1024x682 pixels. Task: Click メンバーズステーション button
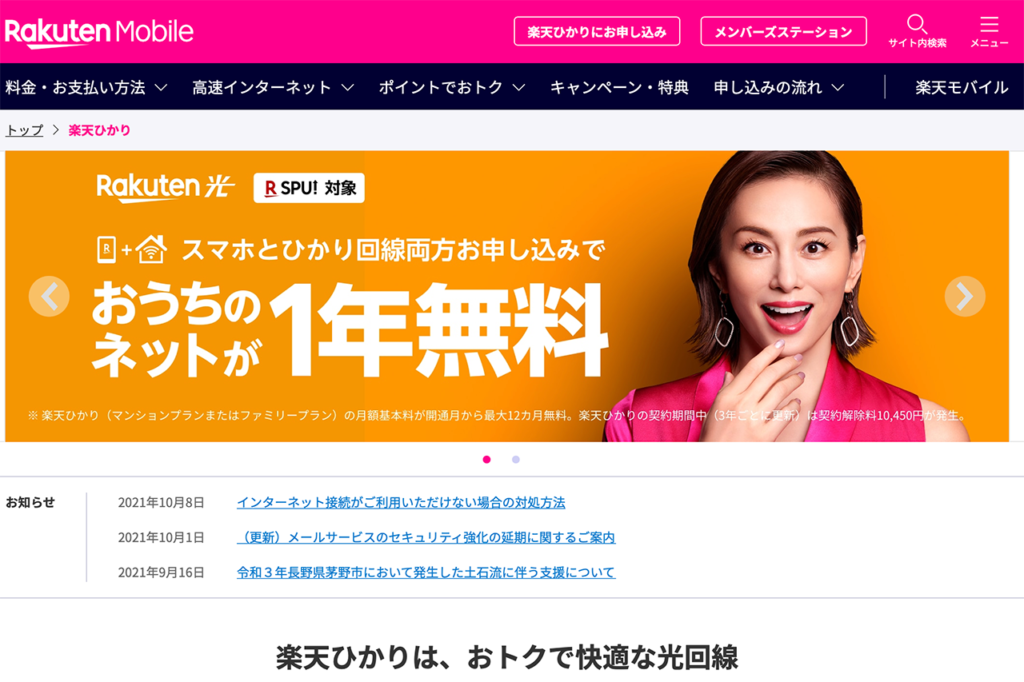pos(784,31)
